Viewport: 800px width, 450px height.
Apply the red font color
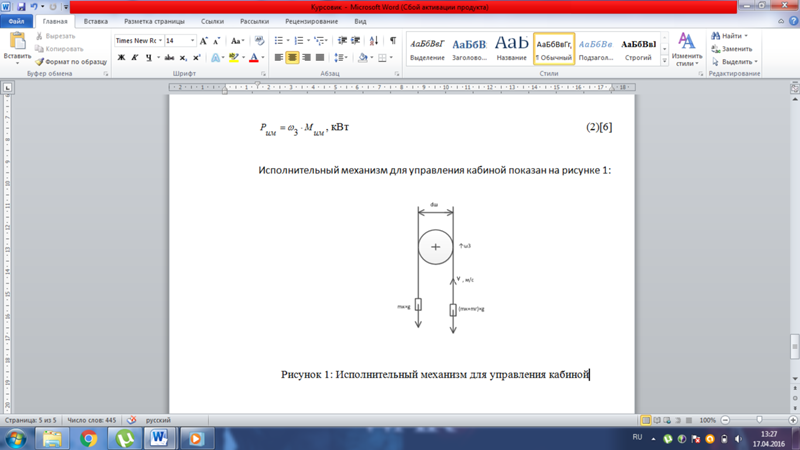point(254,58)
